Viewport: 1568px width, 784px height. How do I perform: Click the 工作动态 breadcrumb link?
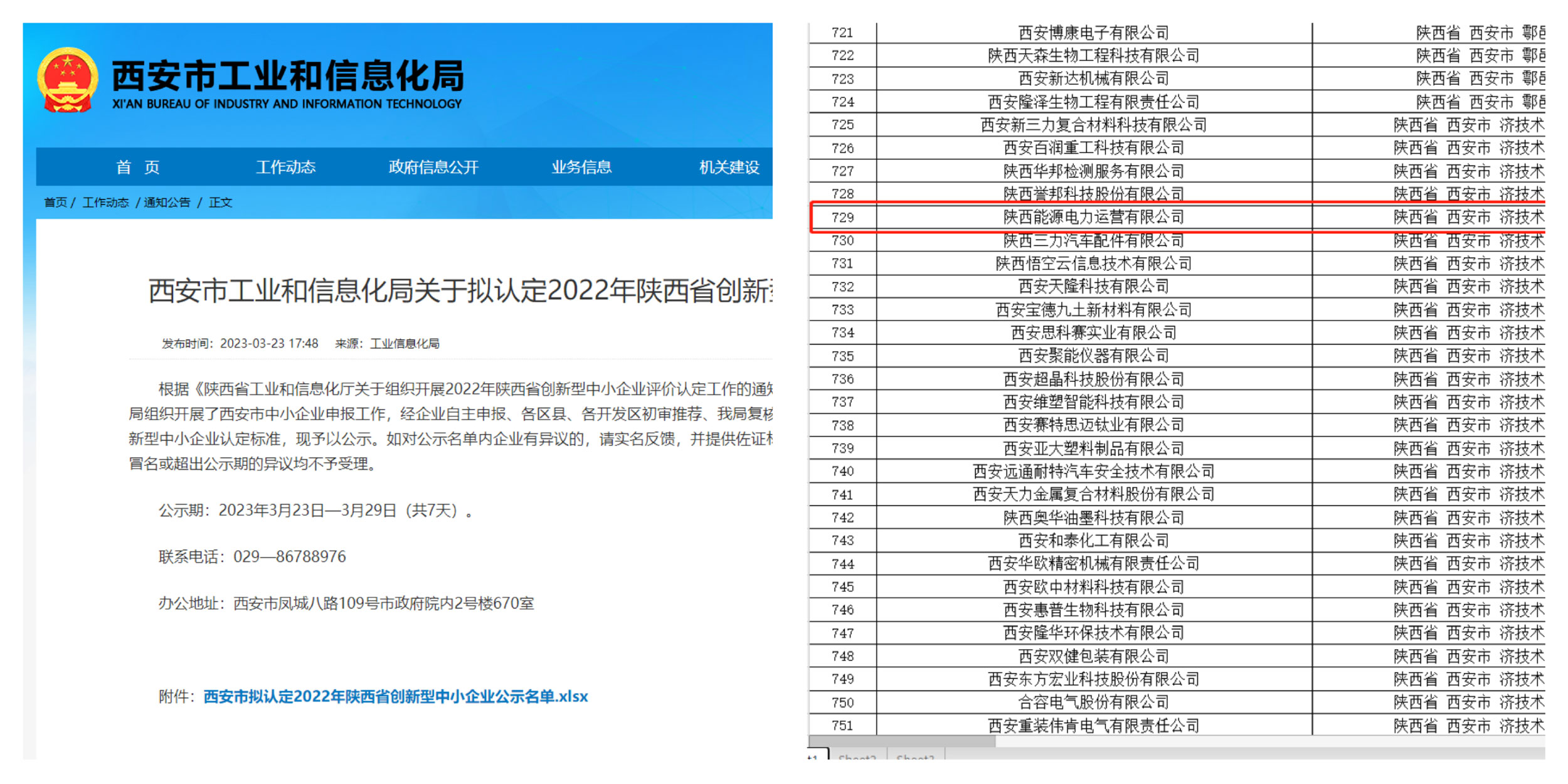(105, 203)
